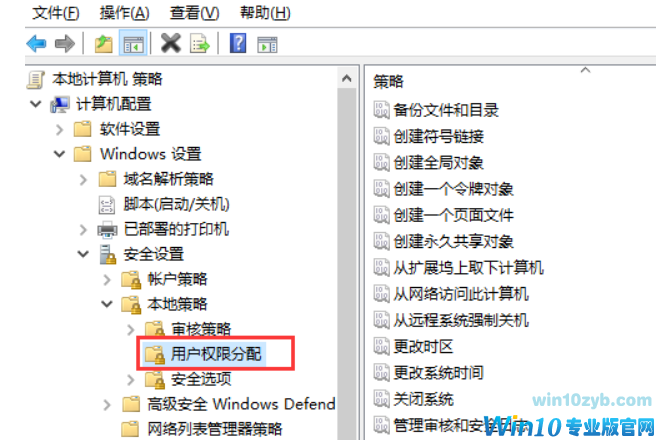Click the Forward arrow toolbar icon
This screenshot has width=660, height=440.
[64, 44]
